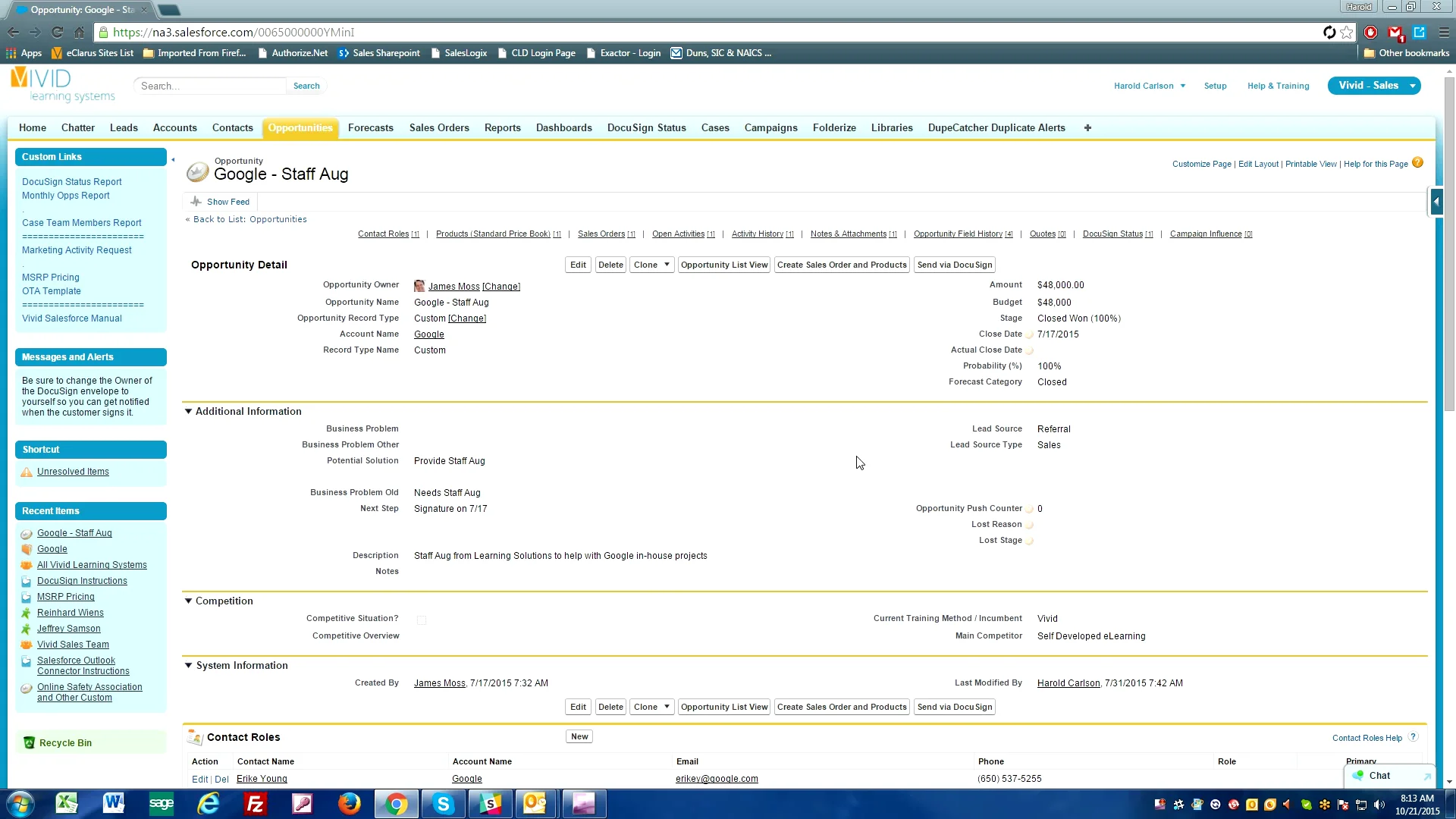The image size is (1456, 819).
Task: Open the Harold Carlson user dropdown
Action: click(1150, 86)
